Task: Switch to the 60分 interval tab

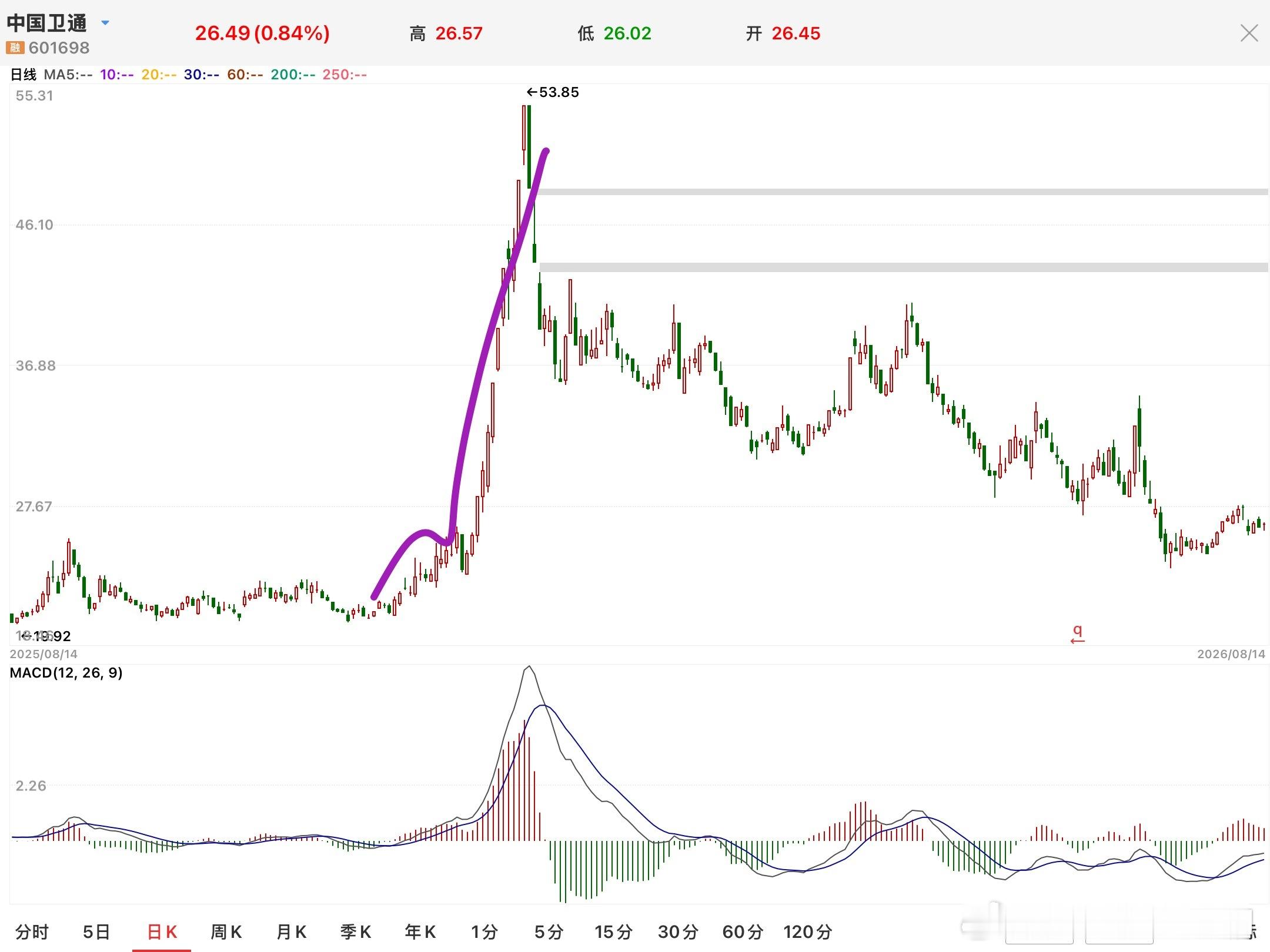Action: point(743,931)
